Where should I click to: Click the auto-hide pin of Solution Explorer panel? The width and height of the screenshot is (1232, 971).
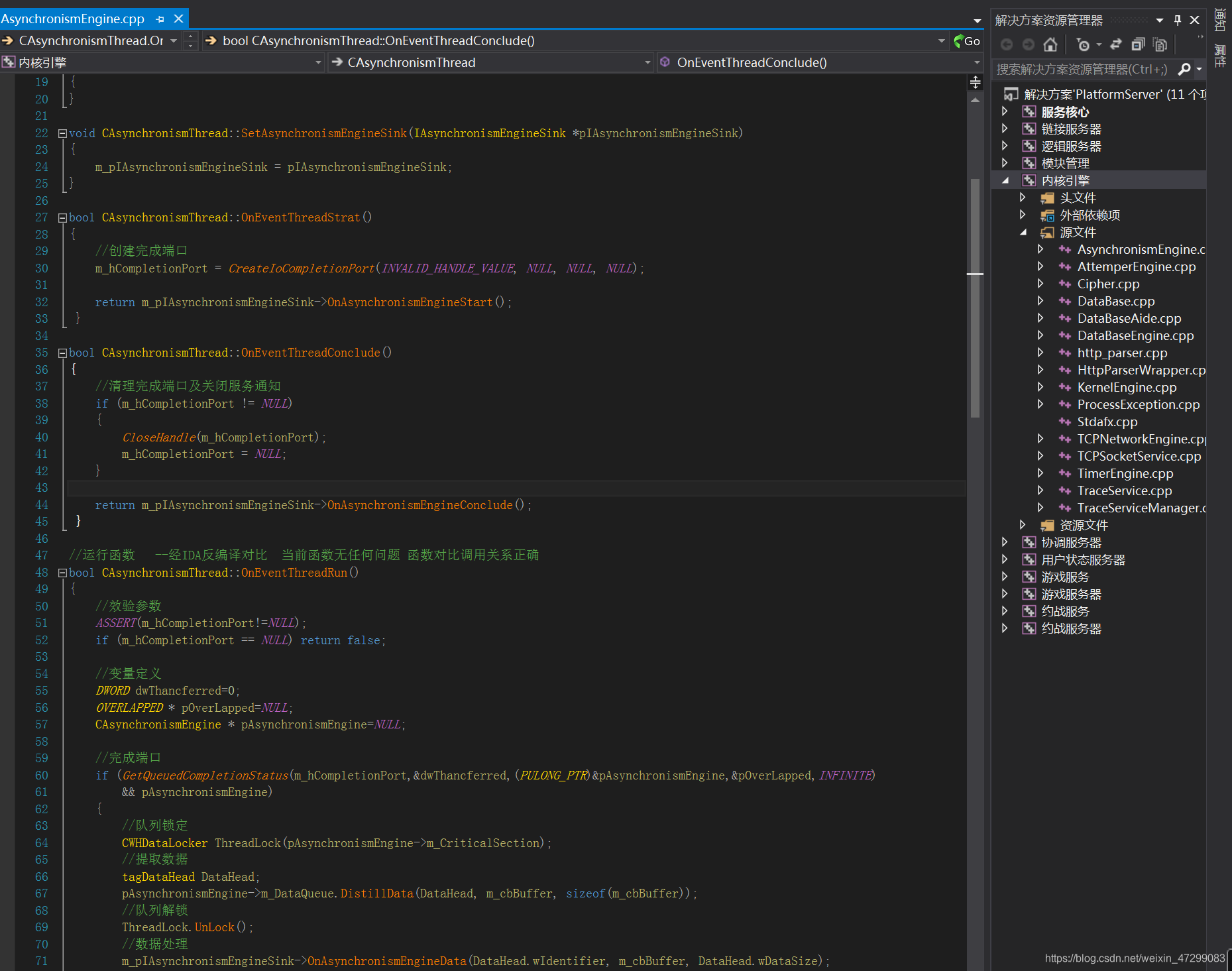pyautogui.click(x=1178, y=20)
